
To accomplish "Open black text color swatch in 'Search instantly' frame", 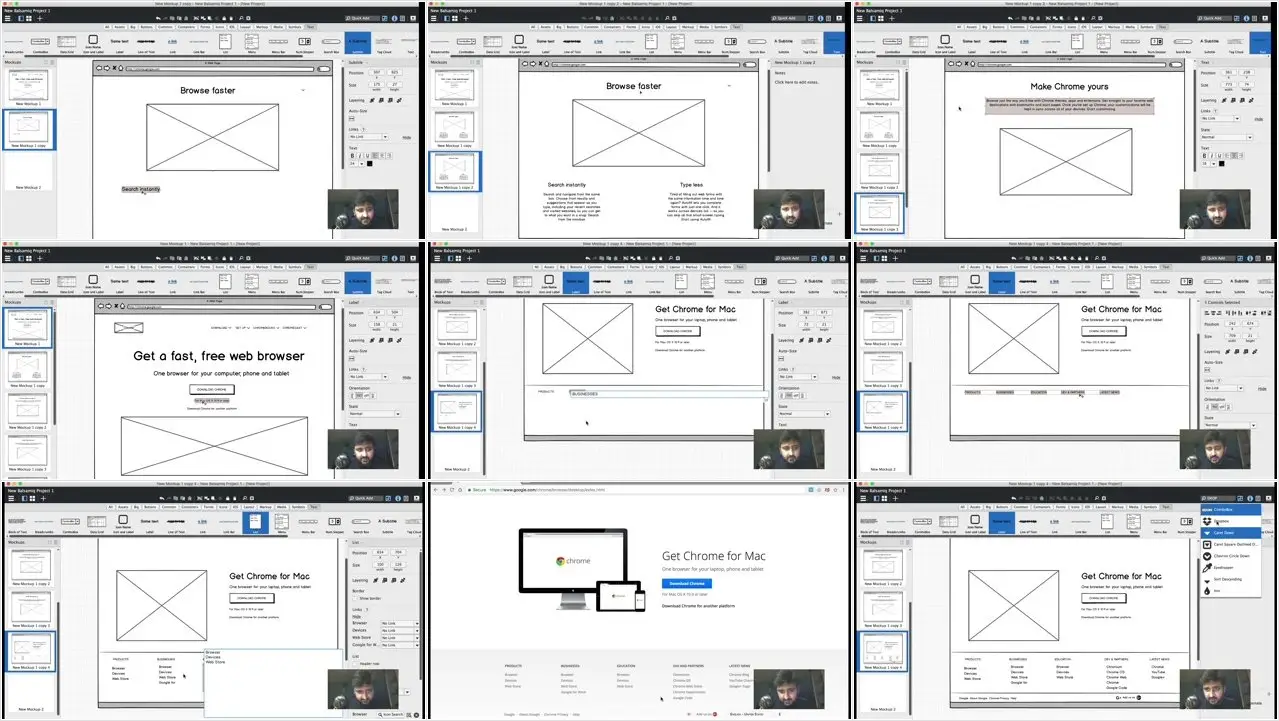I will 368,164.
